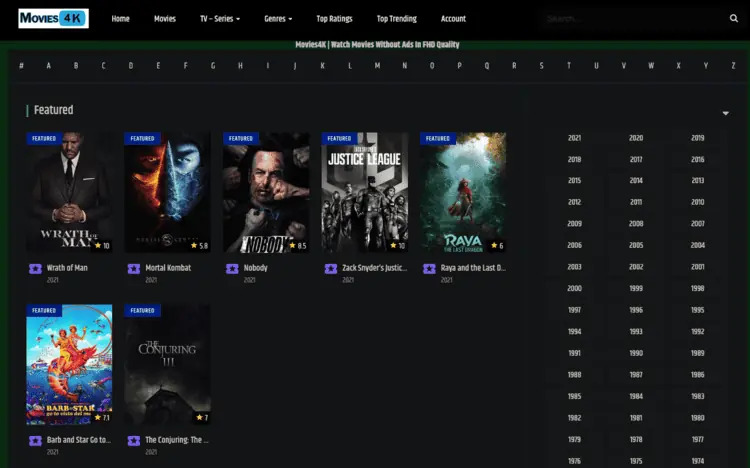The height and width of the screenshot is (468, 750).
Task: Click movie icon beside The Conjuring title
Action: tap(134, 440)
